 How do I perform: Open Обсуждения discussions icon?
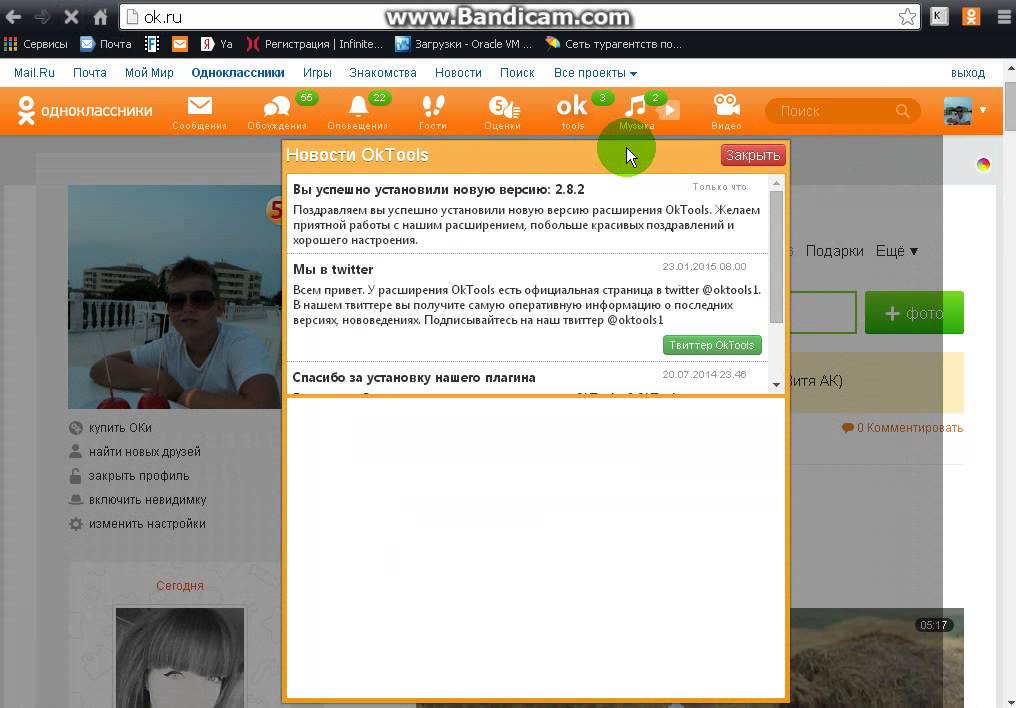coord(277,112)
